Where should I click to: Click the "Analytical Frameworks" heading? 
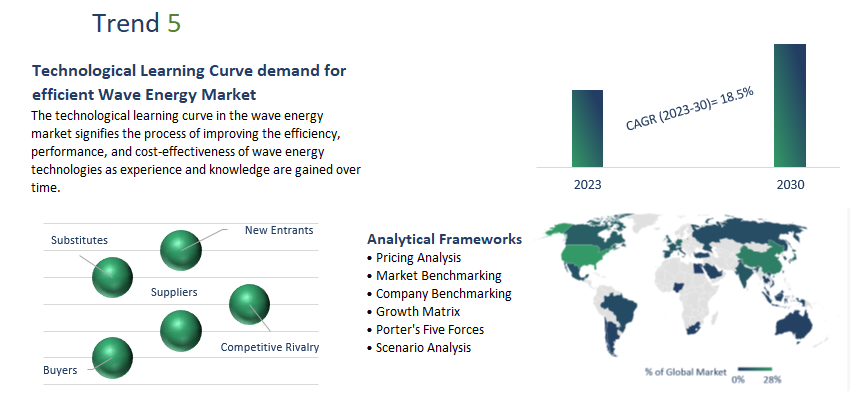click(445, 239)
